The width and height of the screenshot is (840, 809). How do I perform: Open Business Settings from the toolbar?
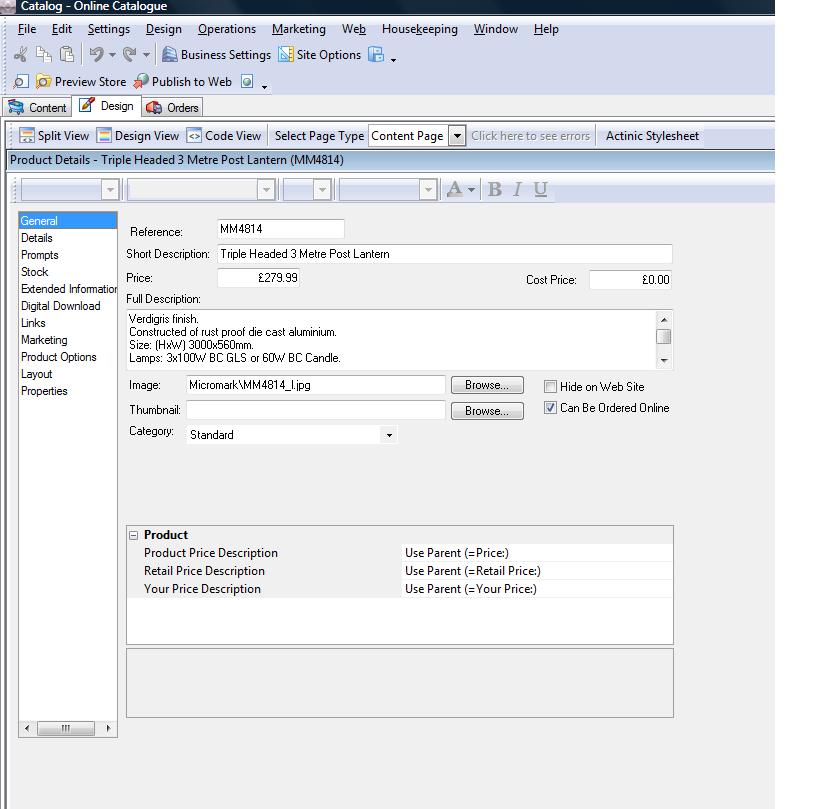point(216,55)
